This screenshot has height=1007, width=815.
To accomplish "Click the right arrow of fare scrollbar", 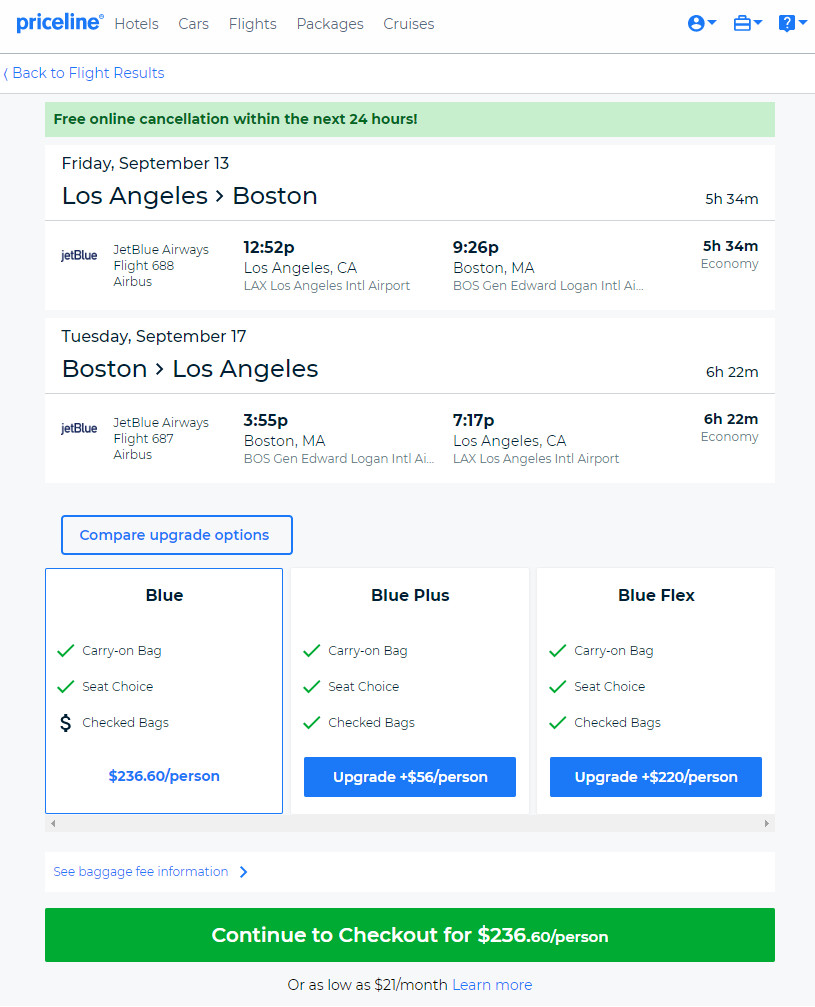I will click(766, 823).
